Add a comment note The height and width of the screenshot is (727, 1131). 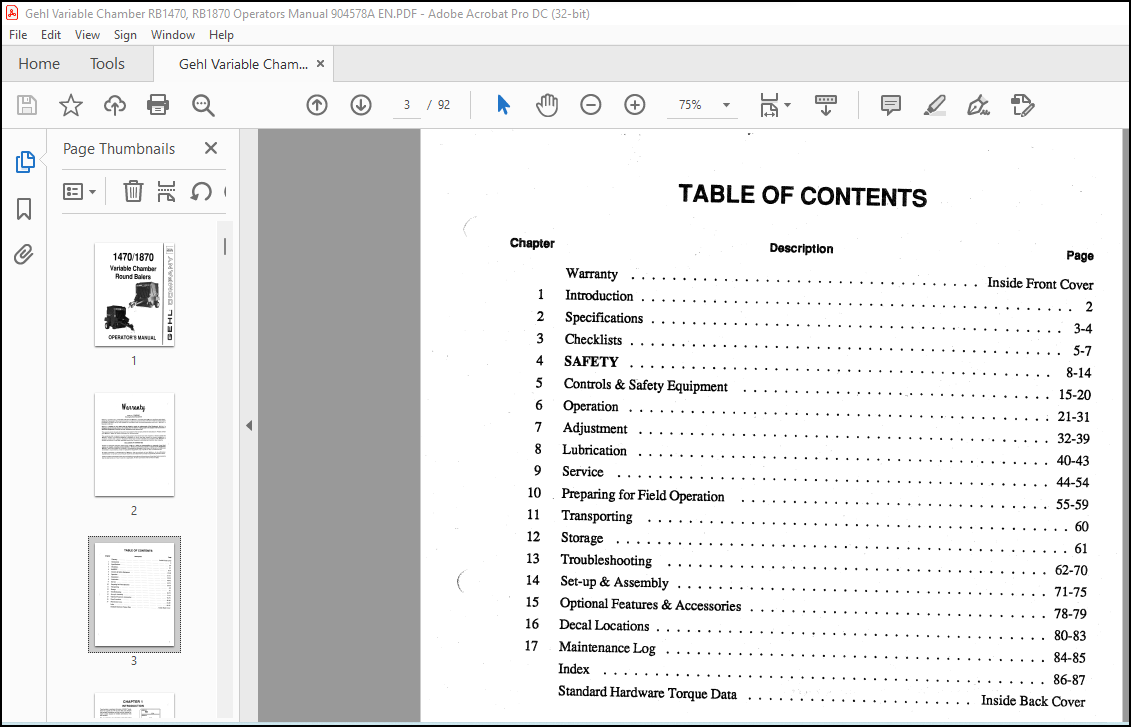pyautogui.click(x=891, y=105)
